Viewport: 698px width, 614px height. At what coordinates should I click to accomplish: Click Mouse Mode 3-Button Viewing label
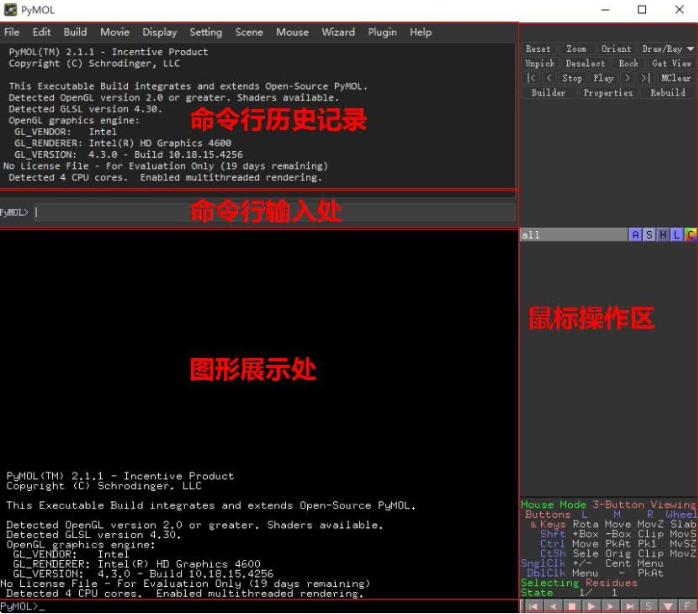(608, 504)
